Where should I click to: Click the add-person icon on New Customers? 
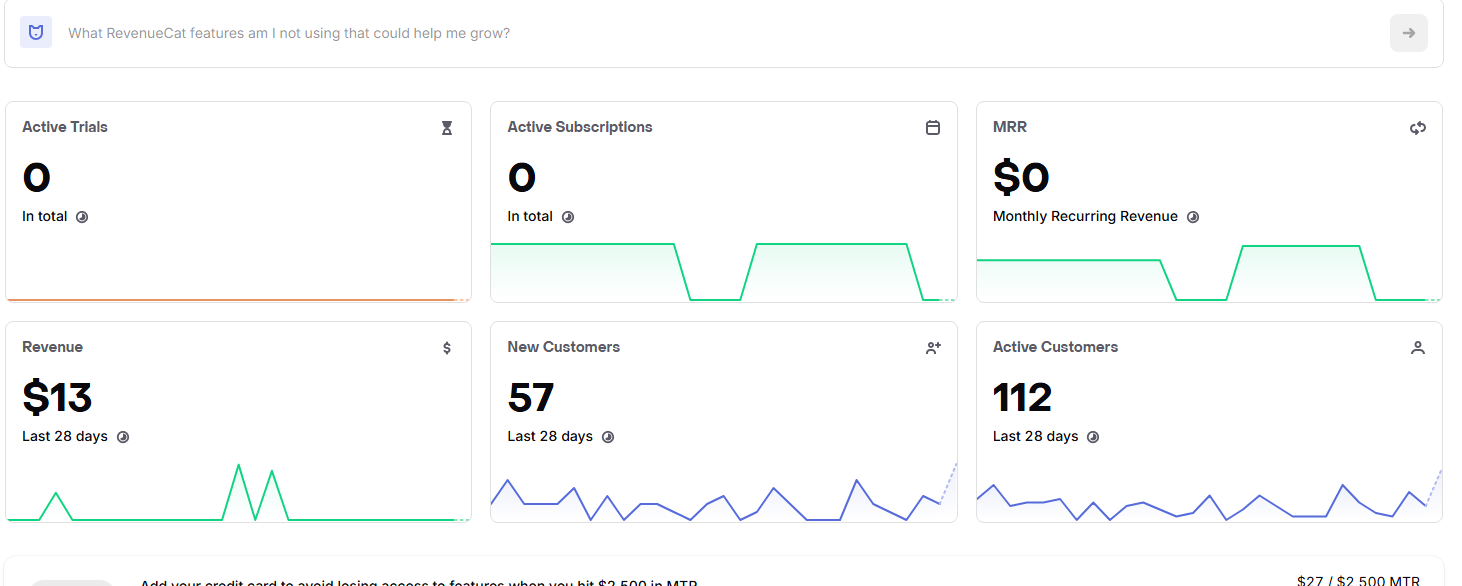[933, 348]
